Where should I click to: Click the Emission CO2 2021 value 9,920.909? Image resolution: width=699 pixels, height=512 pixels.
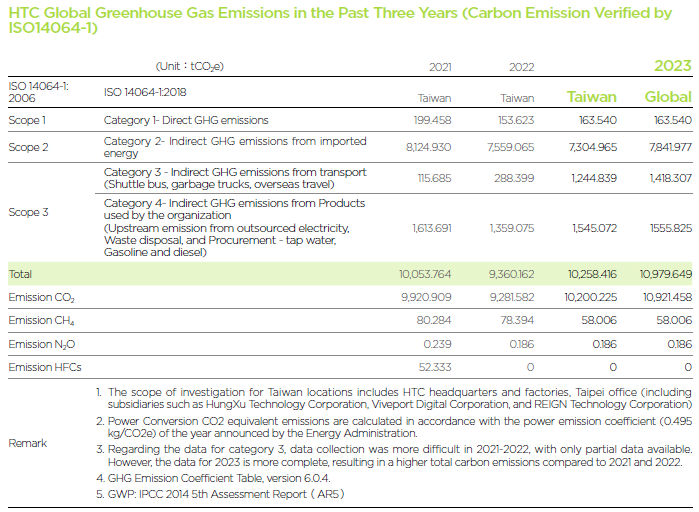(x=426, y=297)
